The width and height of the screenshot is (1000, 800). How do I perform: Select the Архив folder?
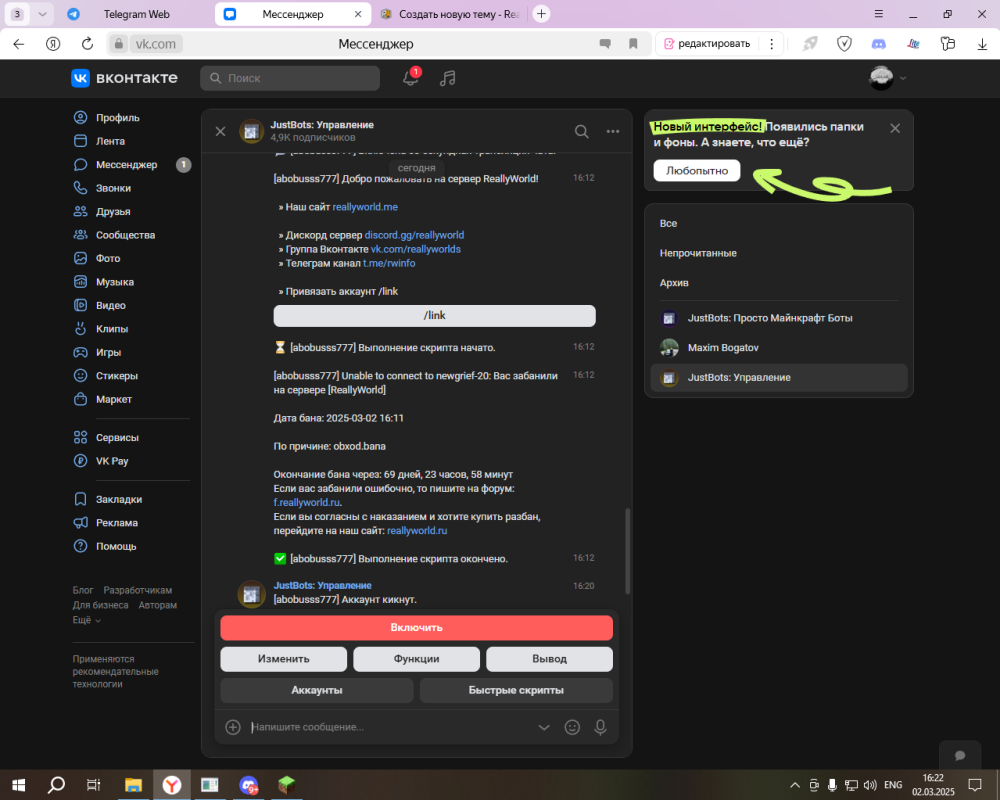(779, 283)
